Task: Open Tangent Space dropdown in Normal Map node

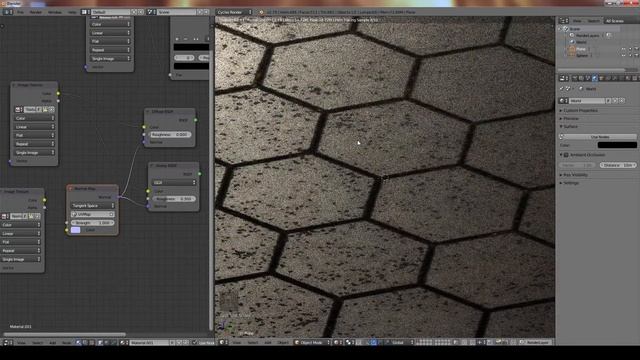Action: pyautogui.click(x=93, y=206)
